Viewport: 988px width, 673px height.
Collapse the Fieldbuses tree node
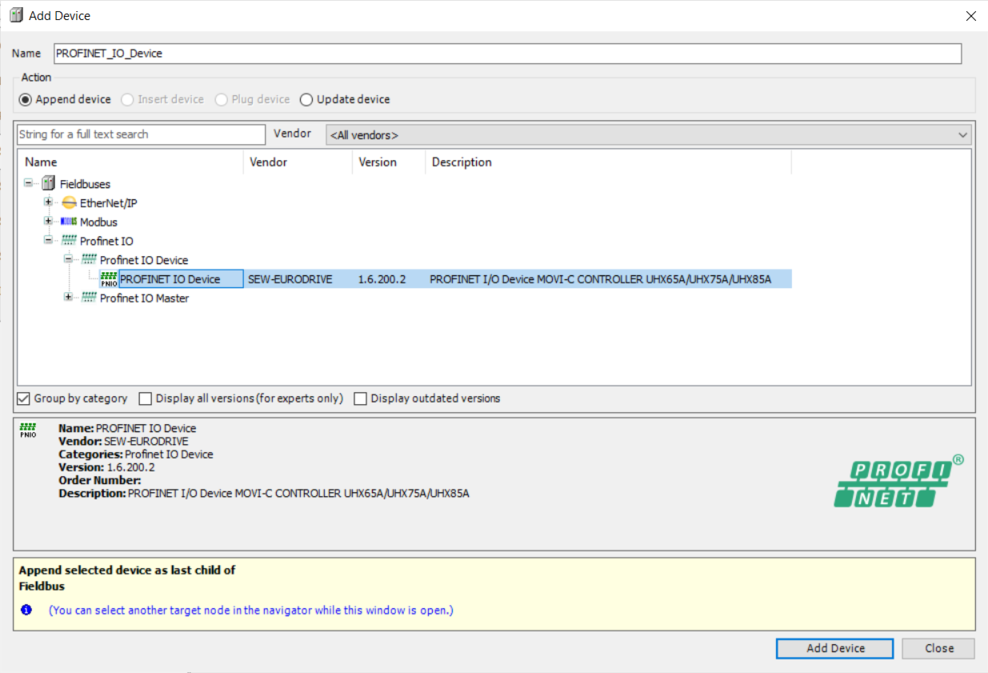pos(29,184)
